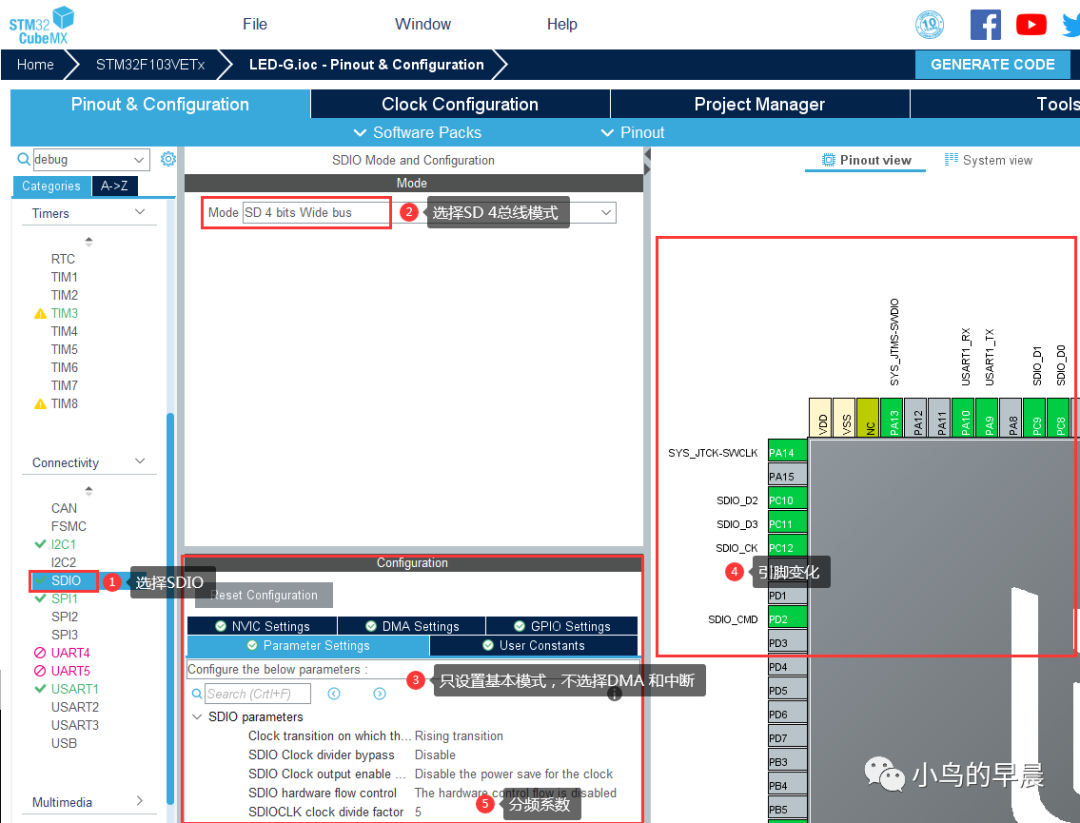This screenshot has height=823, width=1080.
Task: Click the SDIOCLK clock divide factor value
Action: pos(418,812)
